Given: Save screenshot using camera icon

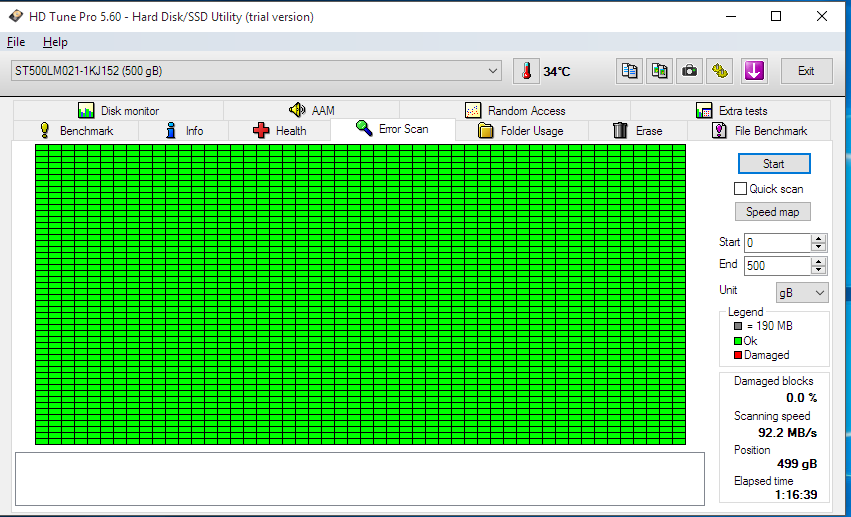Looking at the screenshot, I should 689,71.
